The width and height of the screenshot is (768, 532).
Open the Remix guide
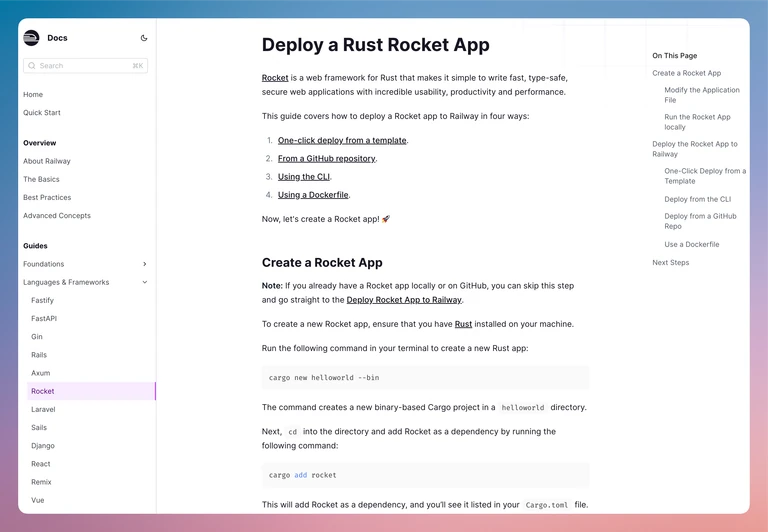click(41, 482)
